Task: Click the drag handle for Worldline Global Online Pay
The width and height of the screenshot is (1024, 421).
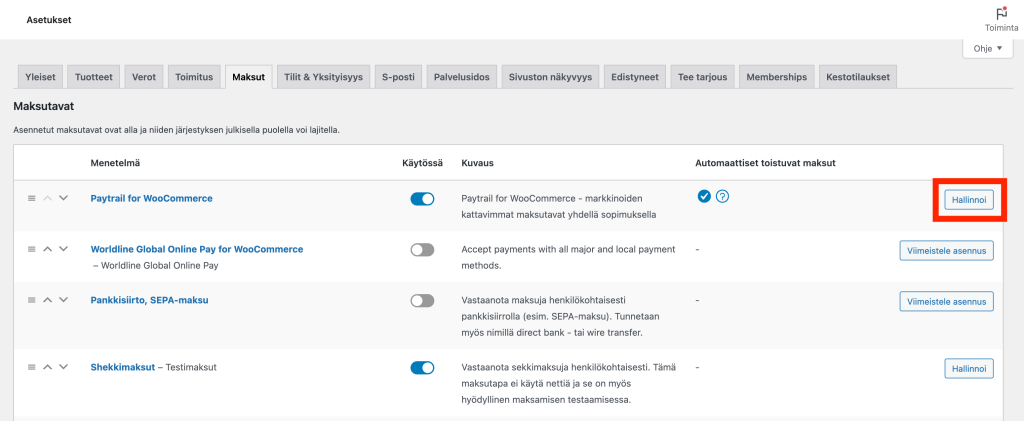Action: click(31, 249)
